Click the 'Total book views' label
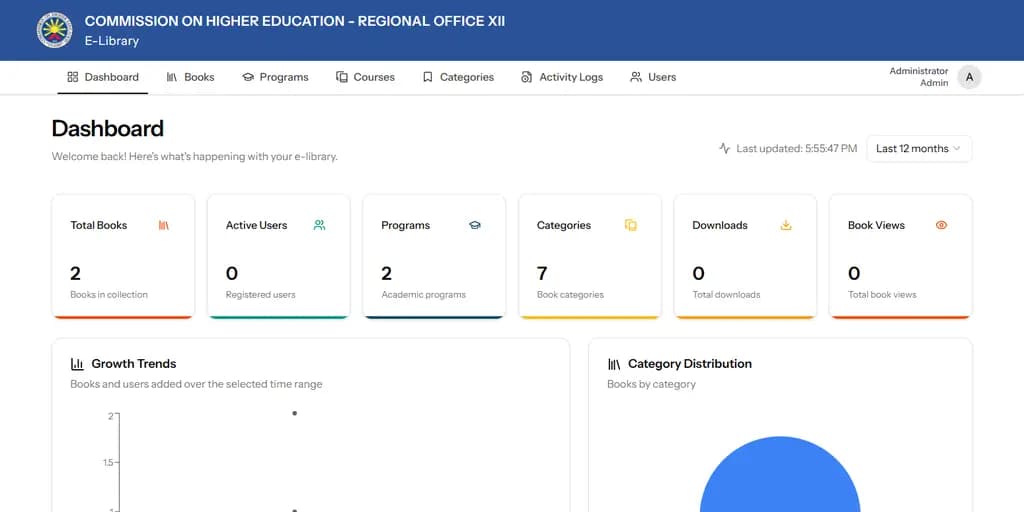This screenshot has height=512, width=1024. pos(882,295)
